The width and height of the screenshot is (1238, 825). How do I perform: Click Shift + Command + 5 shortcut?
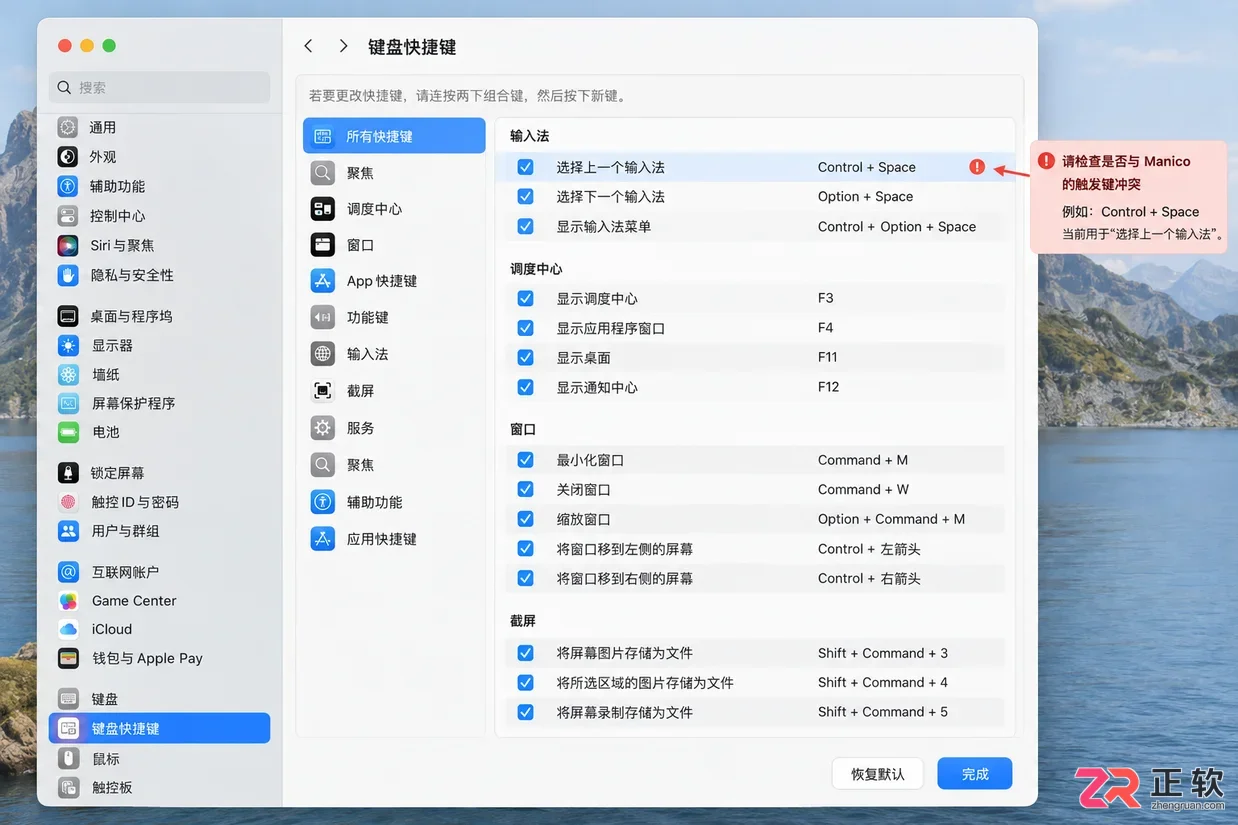point(882,712)
